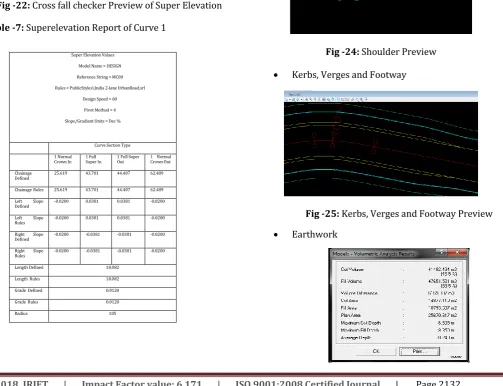503x386 pixels.
Task: Click the Radius row label
Action: (21, 313)
